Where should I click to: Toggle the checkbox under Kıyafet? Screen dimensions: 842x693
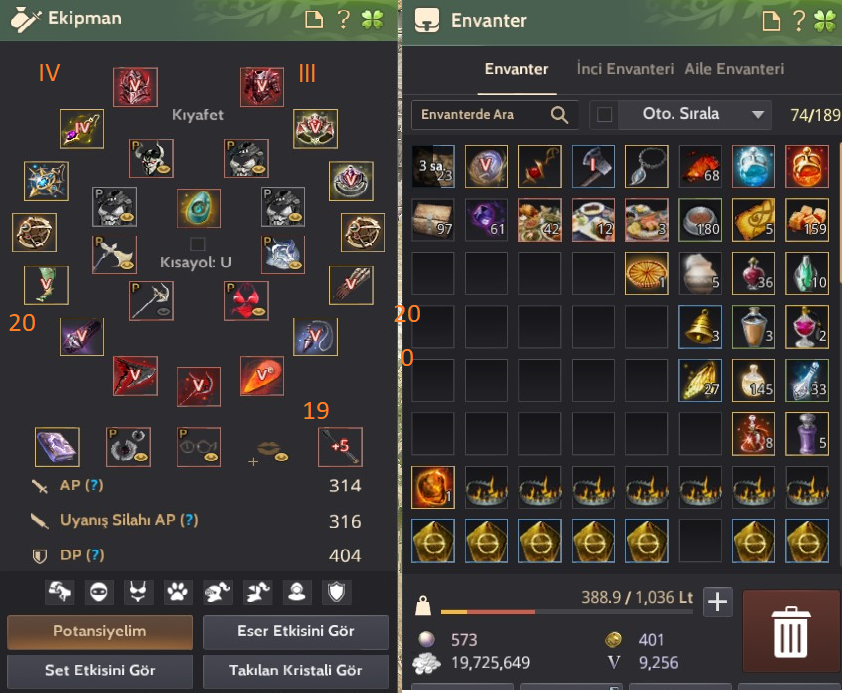197,244
